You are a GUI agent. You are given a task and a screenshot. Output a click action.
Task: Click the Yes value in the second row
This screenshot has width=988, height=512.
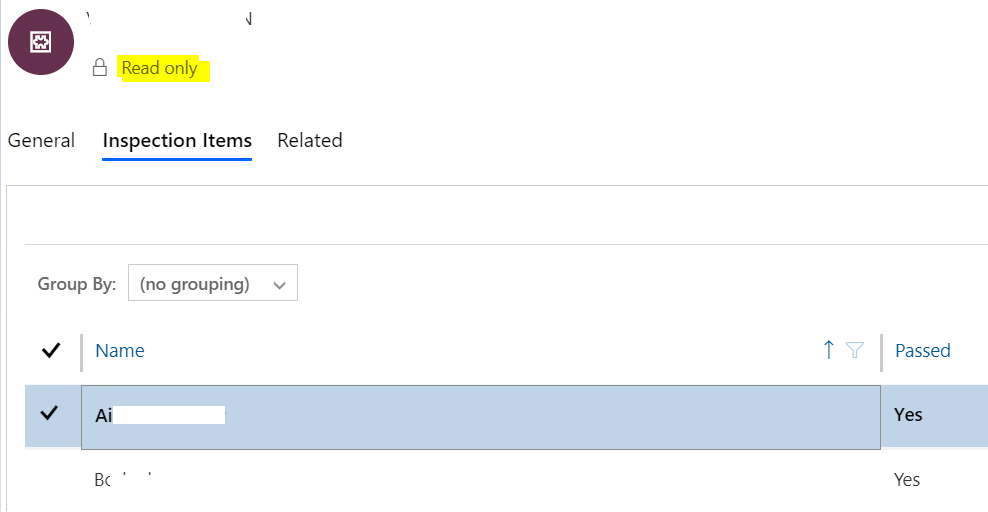tap(907, 479)
